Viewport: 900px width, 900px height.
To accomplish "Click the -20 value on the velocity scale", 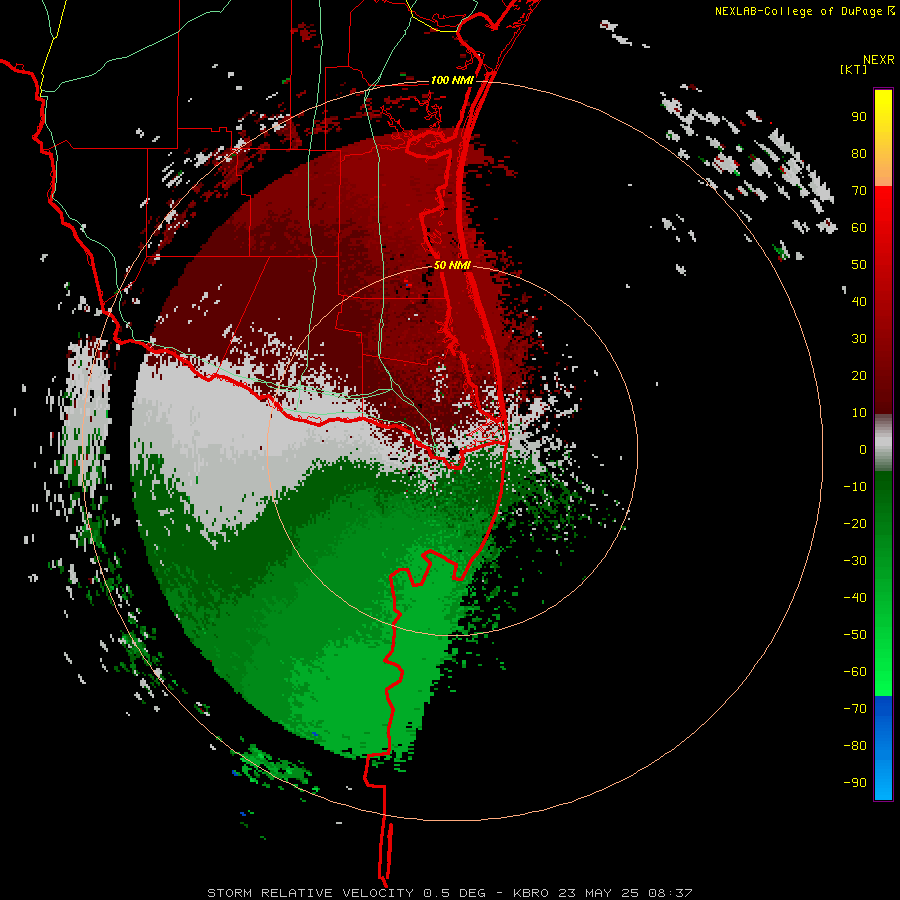I will pos(855,523).
